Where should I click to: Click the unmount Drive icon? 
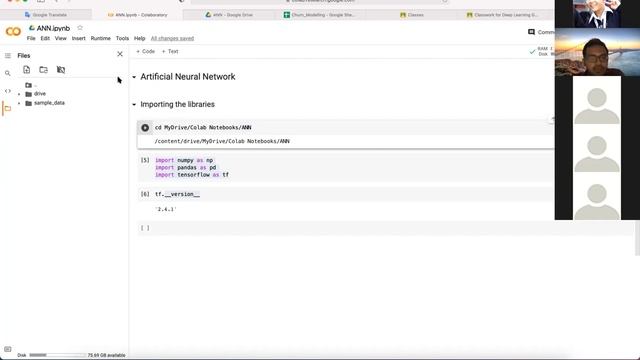[61, 70]
